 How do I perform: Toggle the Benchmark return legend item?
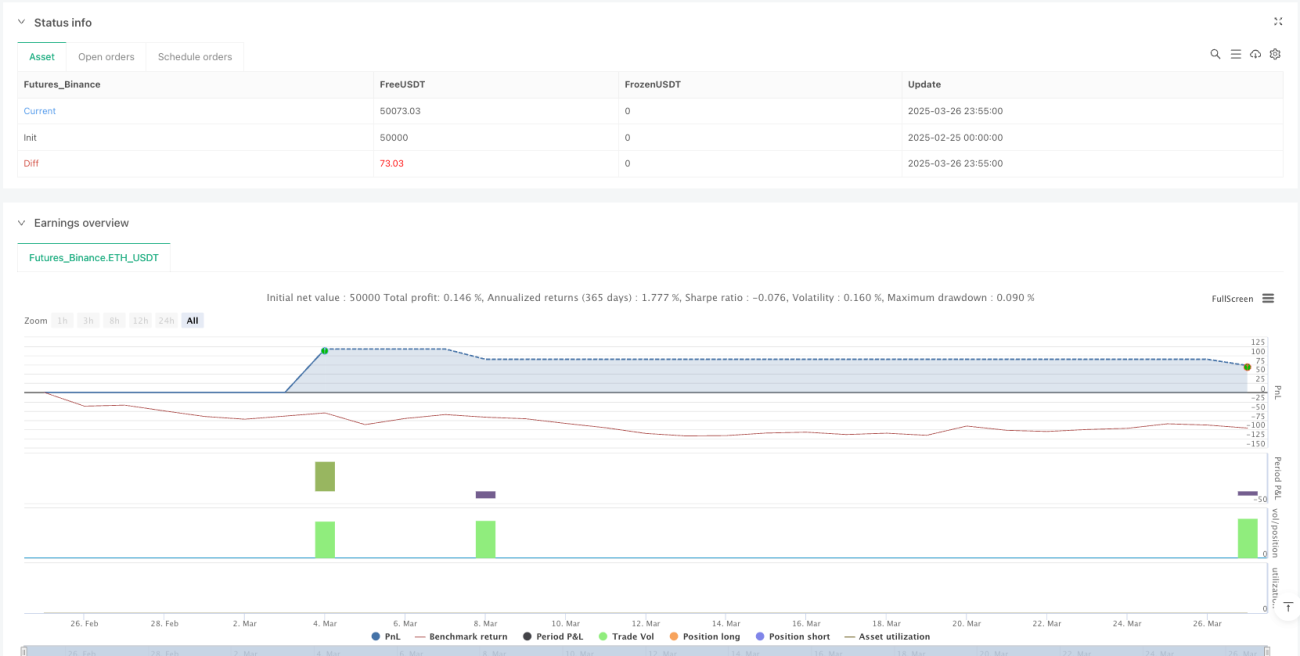coord(461,636)
